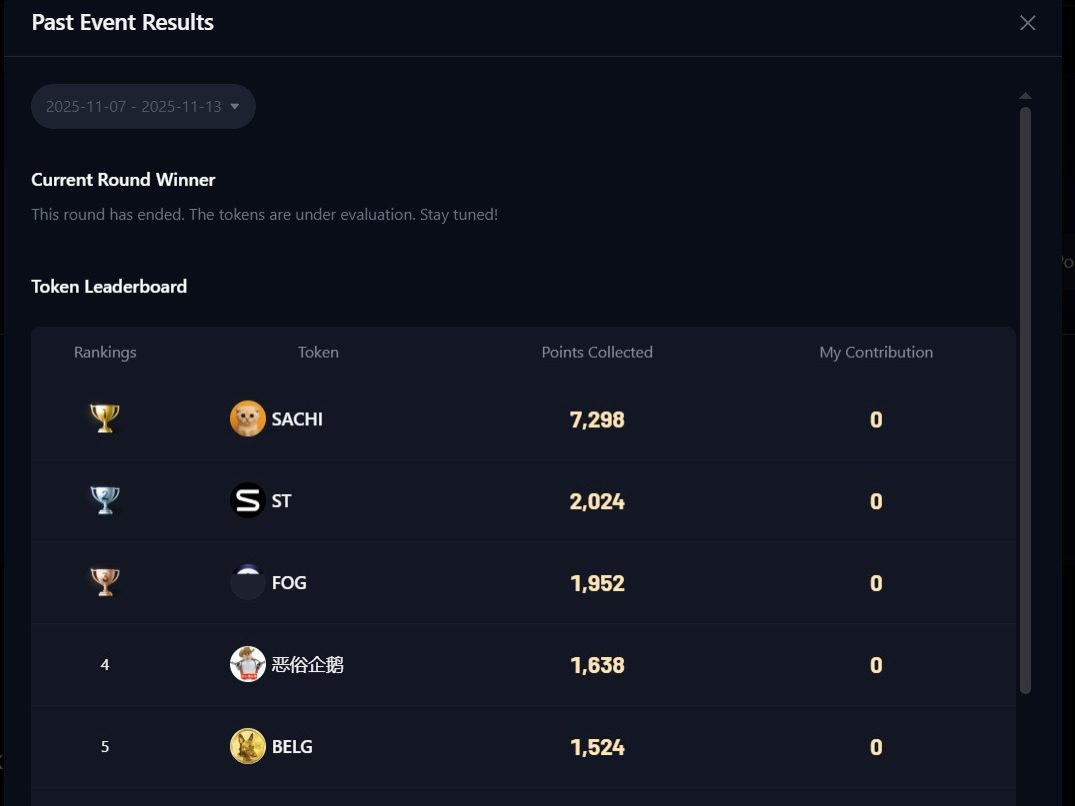Screen dimensions: 1075x806
Task: Click the dropdown arrow on date selector
Action: pyautogui.click(x=235, y=106)
